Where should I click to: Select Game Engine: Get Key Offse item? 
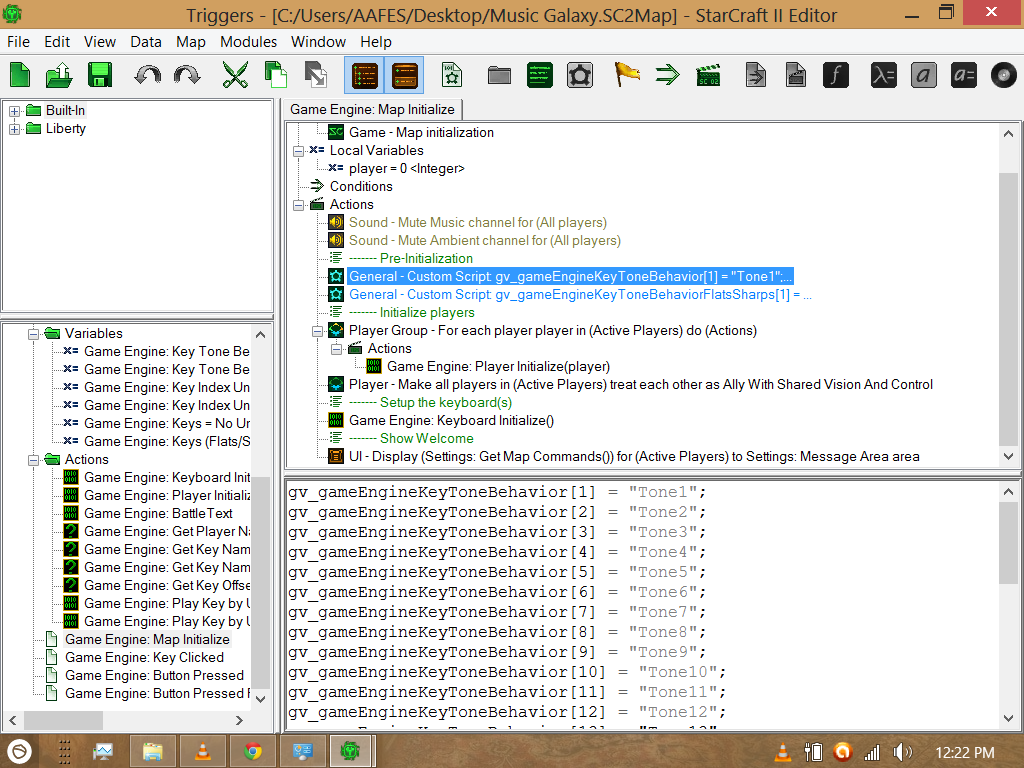tap(167, 586)
